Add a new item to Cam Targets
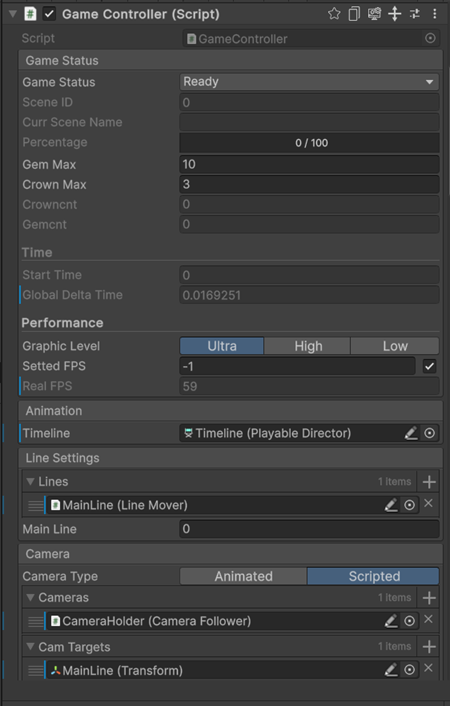450x706 pixels. click(429, 647)
